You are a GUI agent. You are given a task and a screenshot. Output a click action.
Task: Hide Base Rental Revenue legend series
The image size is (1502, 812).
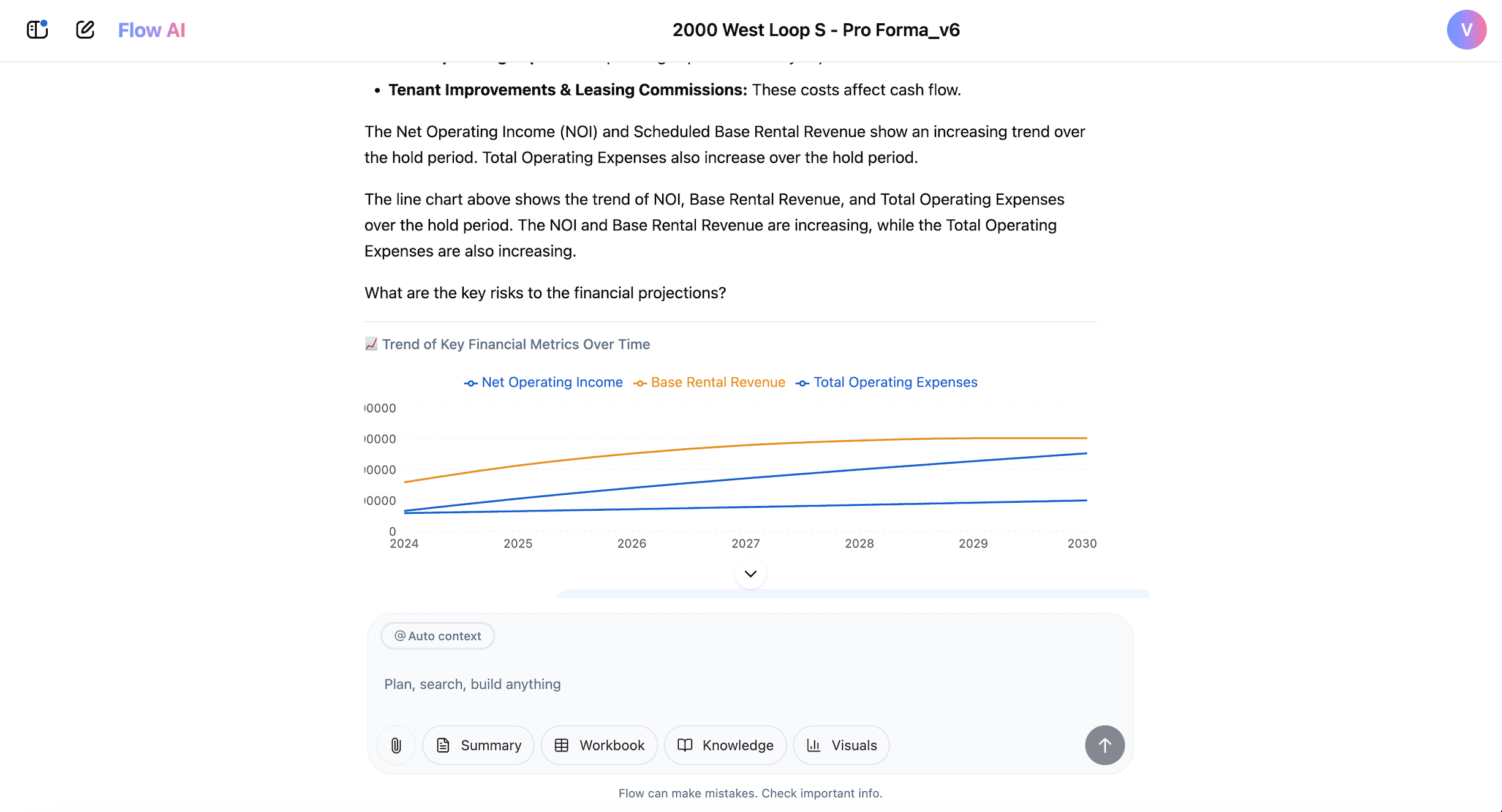tap(709, 383)
